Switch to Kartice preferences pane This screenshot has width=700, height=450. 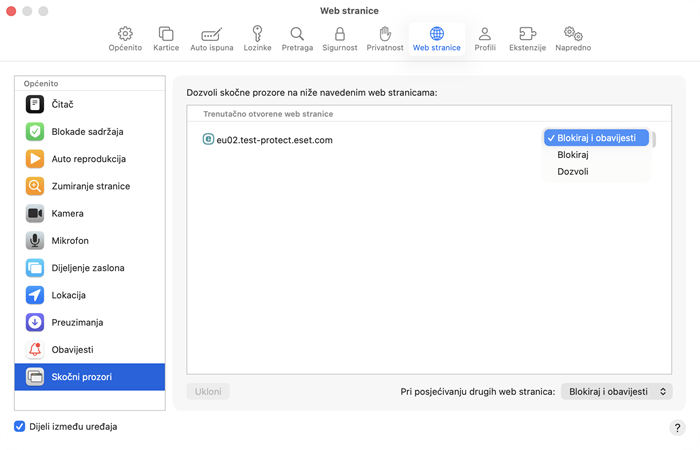(x=166, y=39)
